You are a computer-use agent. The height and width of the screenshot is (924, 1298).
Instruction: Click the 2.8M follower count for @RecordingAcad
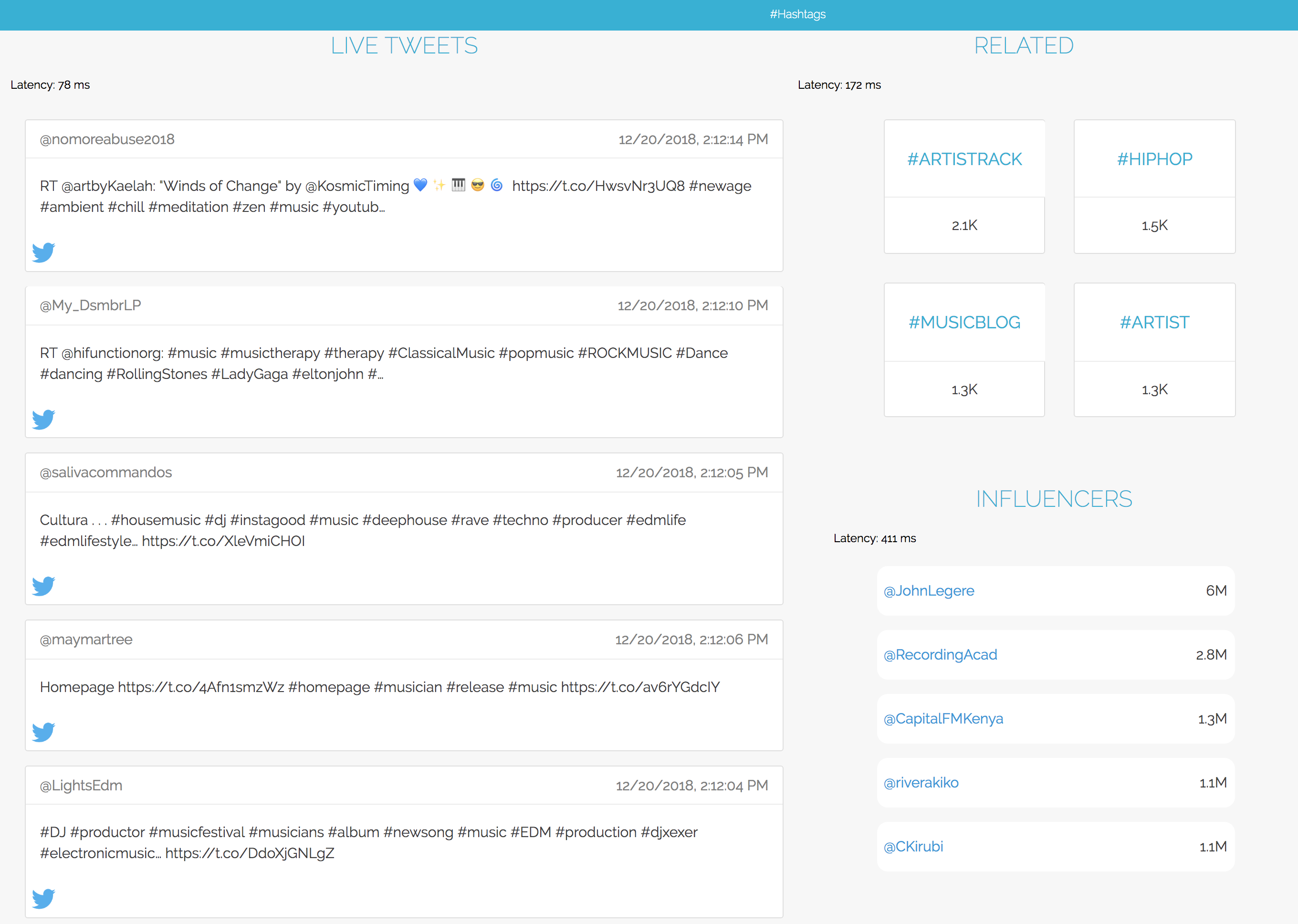(1212, 655)
